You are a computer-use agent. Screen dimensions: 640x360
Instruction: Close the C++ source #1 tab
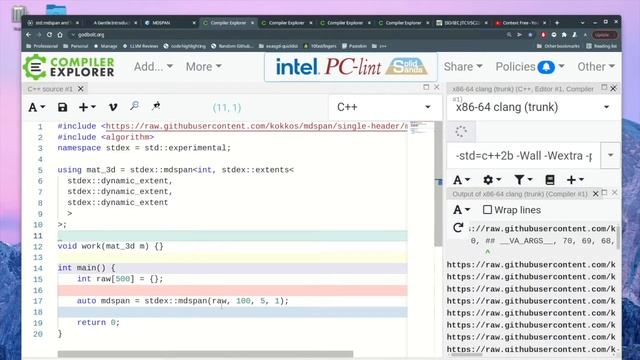pos(81,89)
